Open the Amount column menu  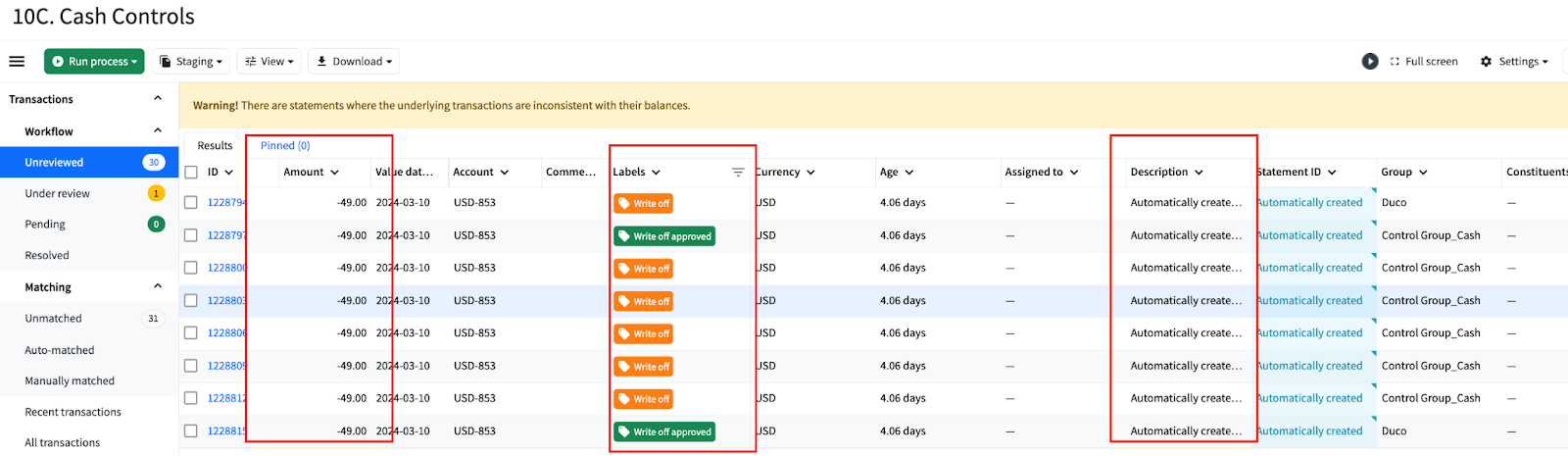335,173
